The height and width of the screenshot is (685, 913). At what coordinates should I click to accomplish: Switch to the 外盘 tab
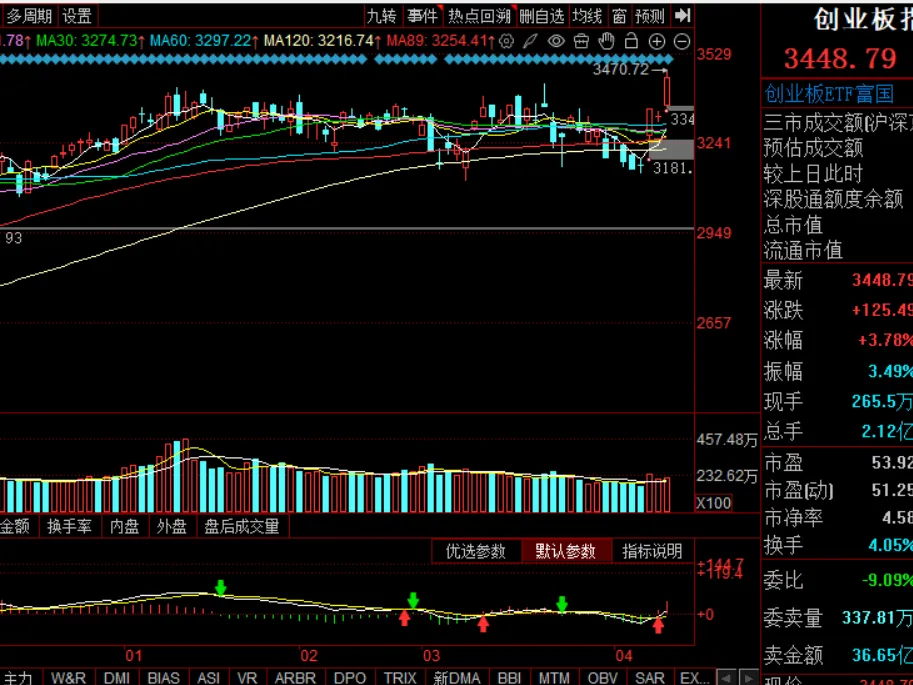click(172, 527)
